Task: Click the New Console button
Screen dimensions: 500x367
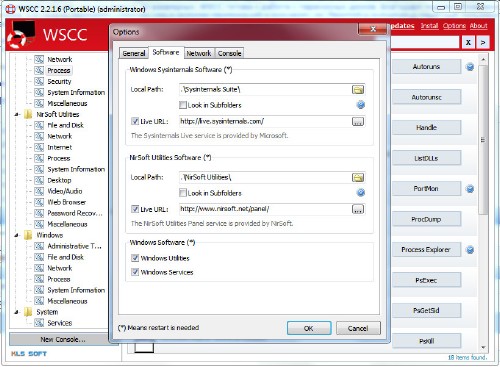Action: click(63, 339)
